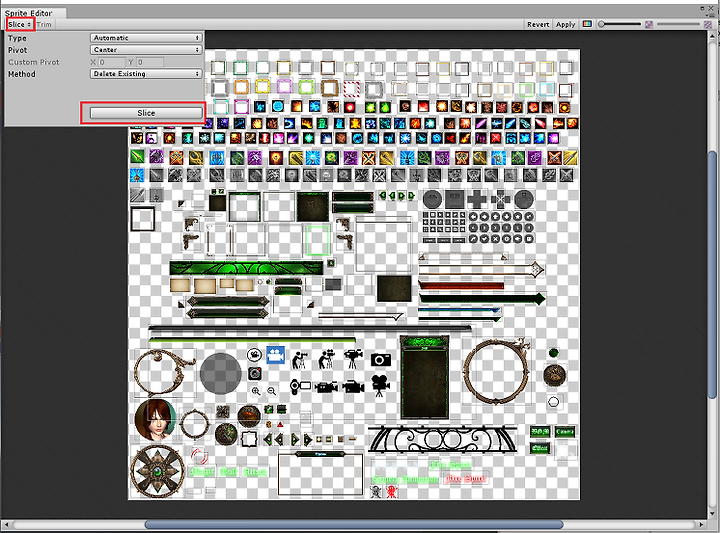Adjust the mip level slider
Screen dimensions: 720x533
(679, 24)
